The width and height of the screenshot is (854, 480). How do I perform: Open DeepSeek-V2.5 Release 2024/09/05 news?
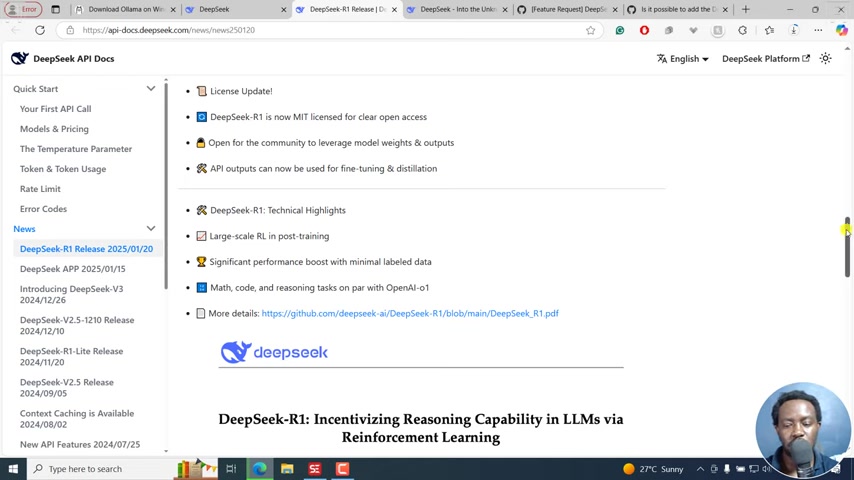click(67, 387)
